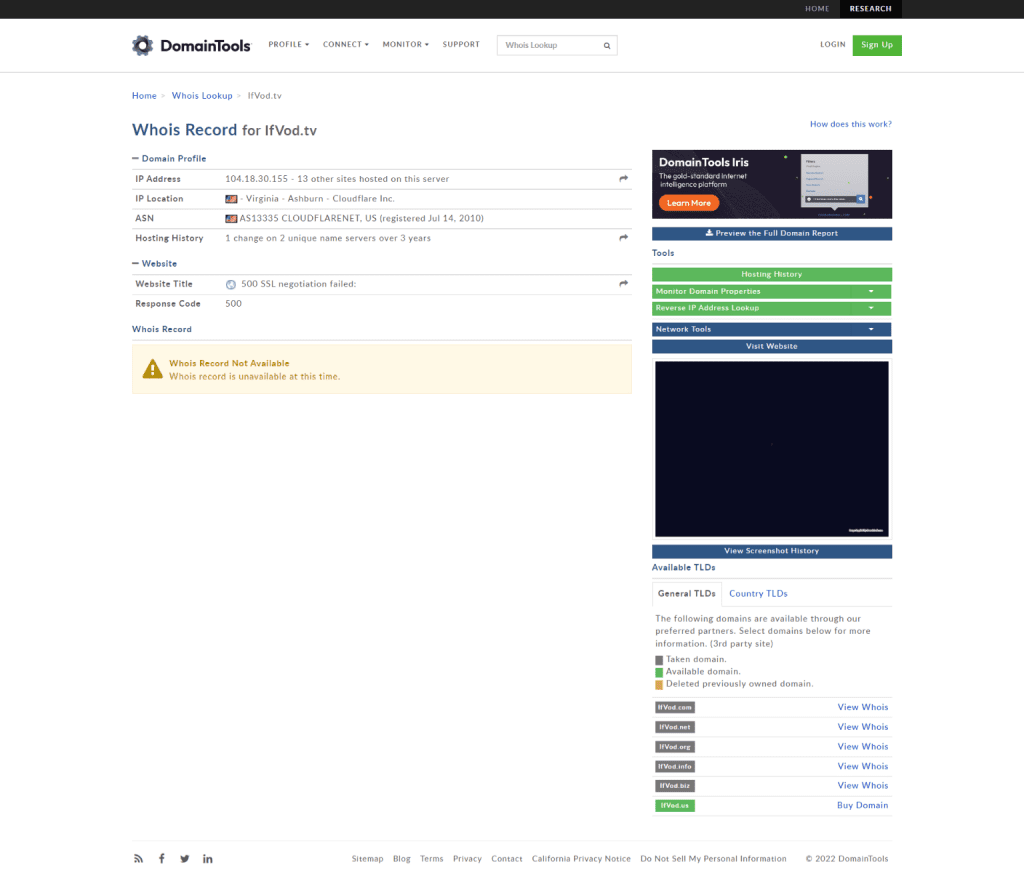Click View Screenshot History button
1024x876 pixels.
(771, 551)
